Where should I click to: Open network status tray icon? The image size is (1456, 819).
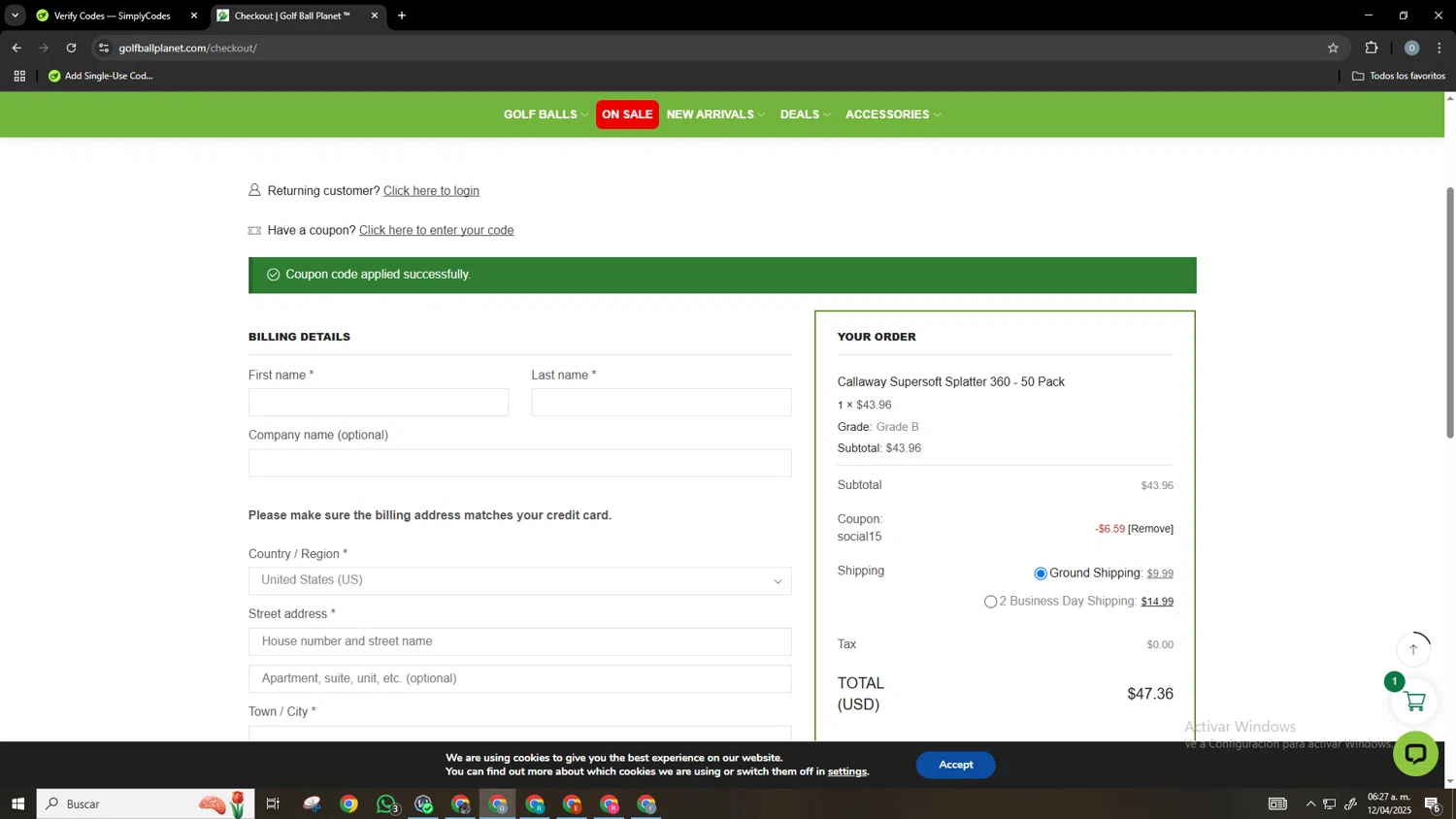1330,803
